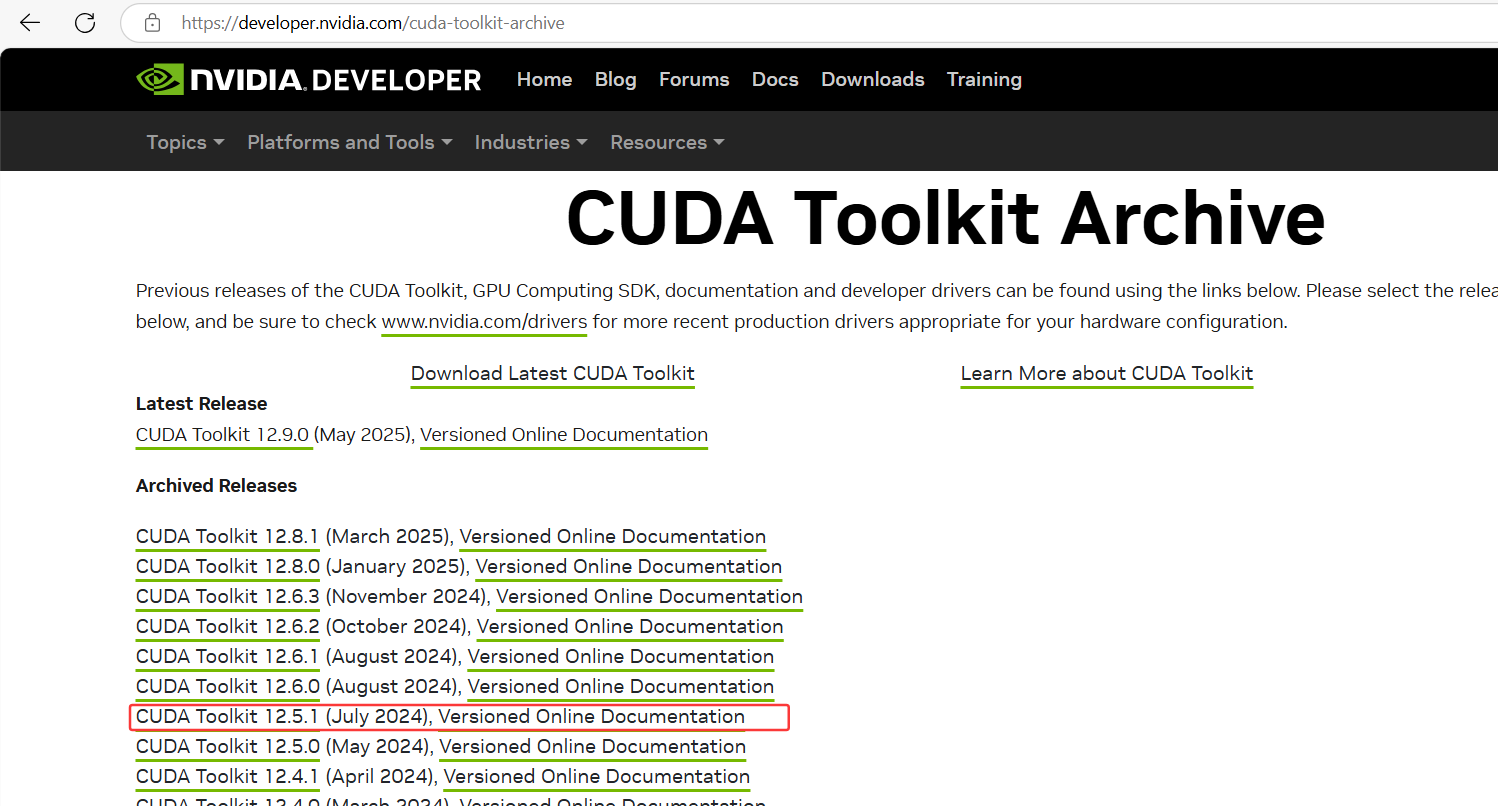Go to the Training page

coord(984,79)
